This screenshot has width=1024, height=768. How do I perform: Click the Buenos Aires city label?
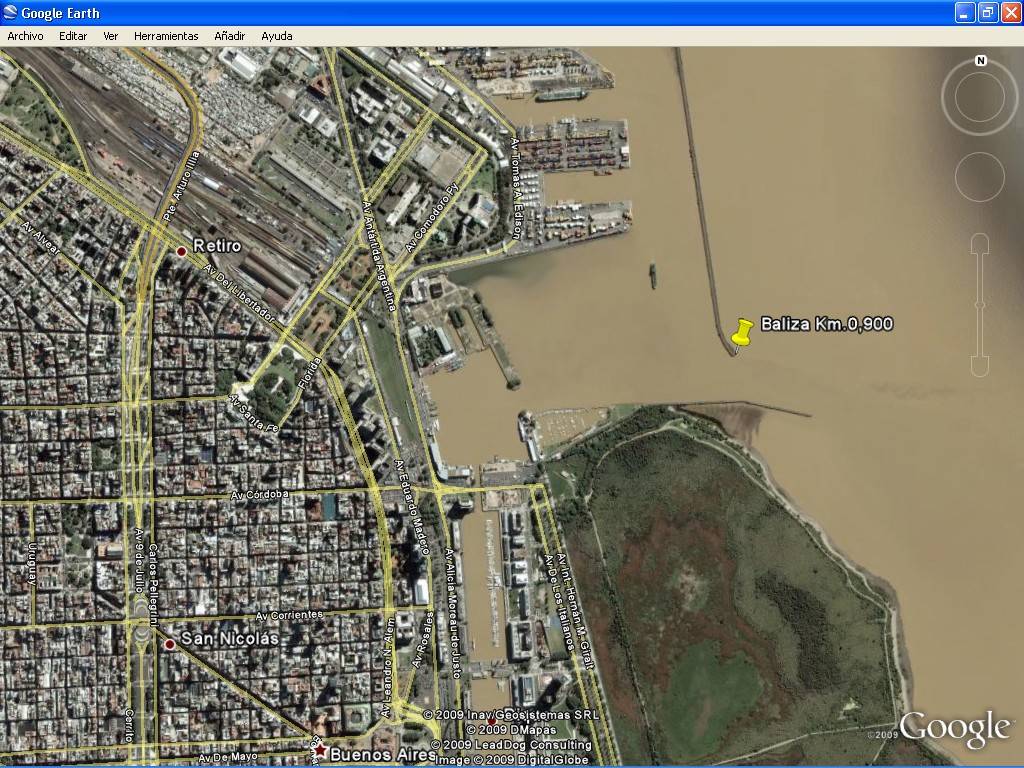click(x=383, y=754)
